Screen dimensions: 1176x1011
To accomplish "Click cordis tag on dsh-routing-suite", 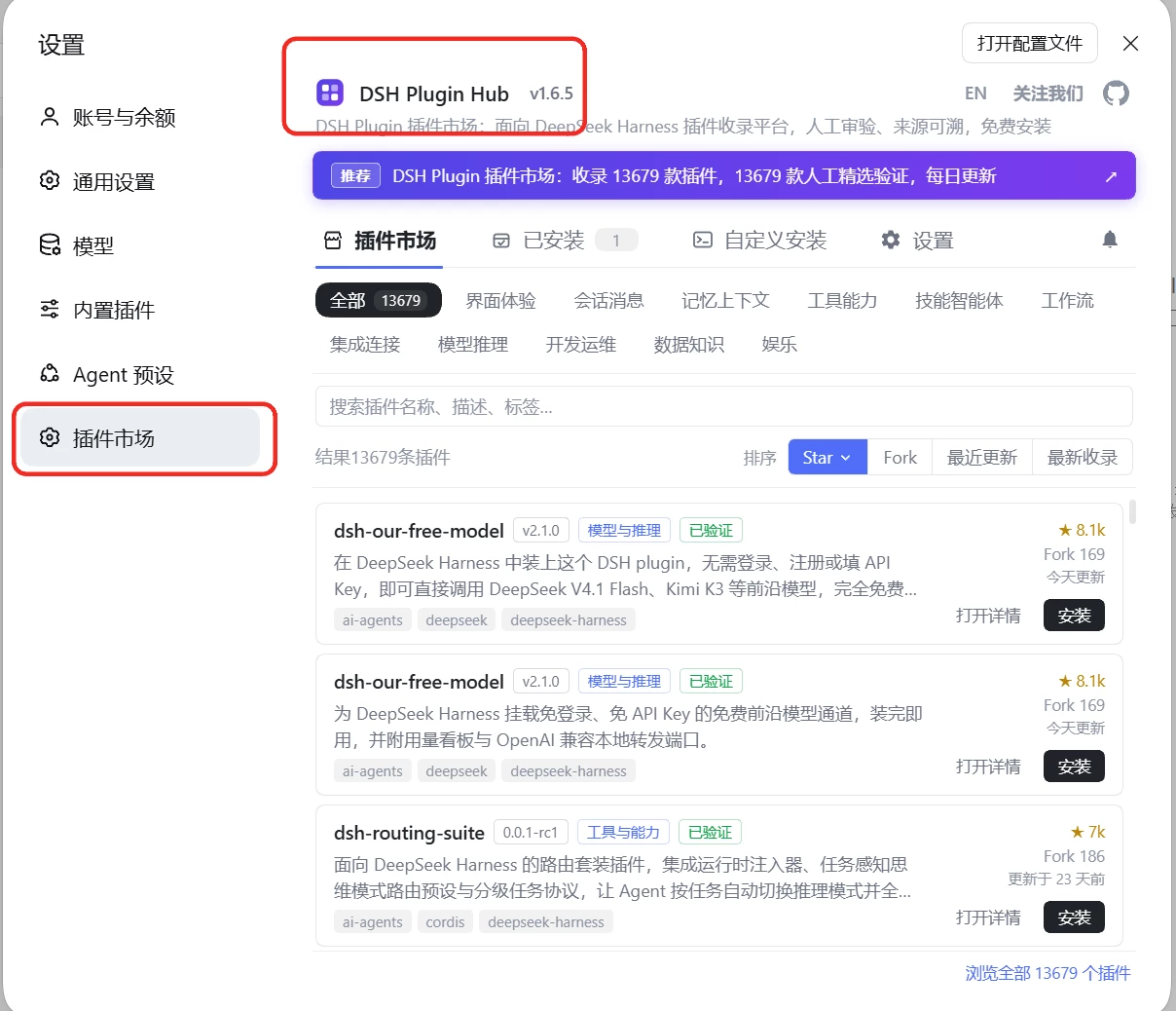I will (445, 921).
